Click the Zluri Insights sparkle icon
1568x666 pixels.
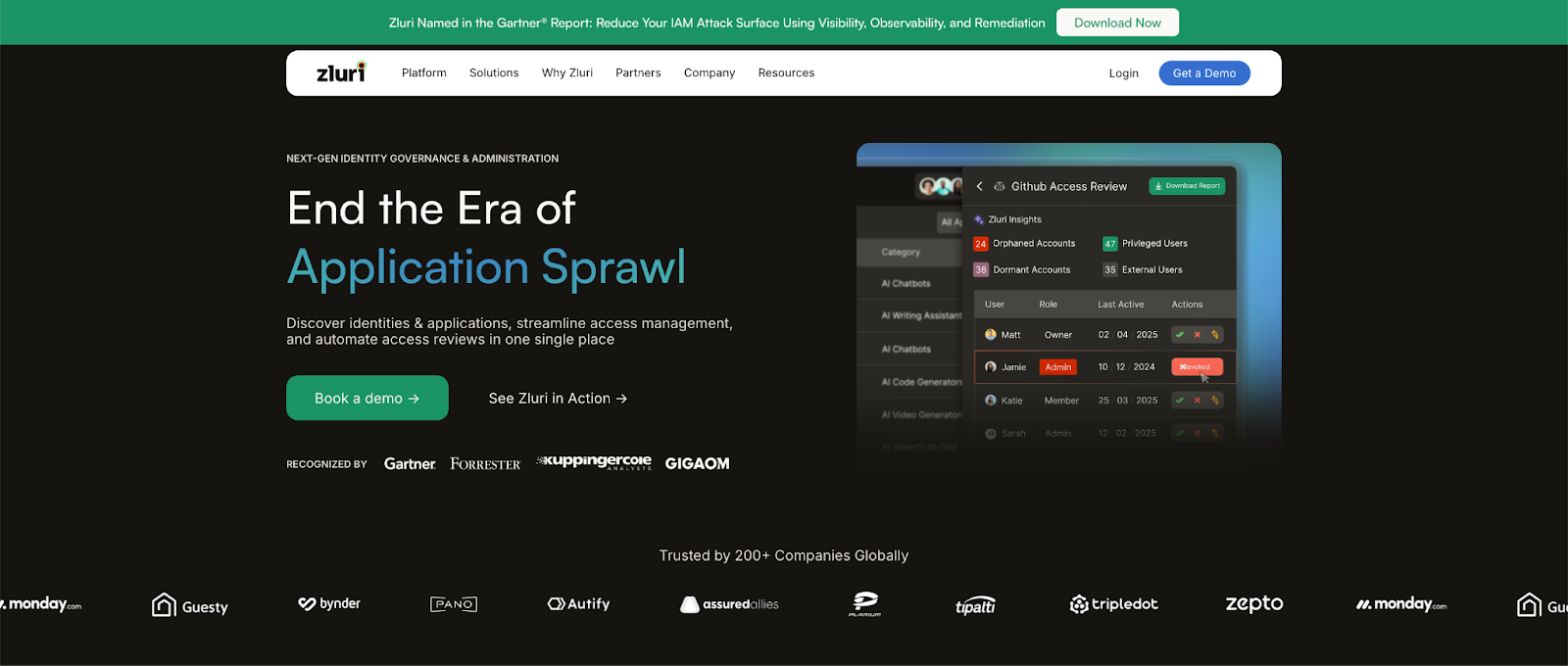click(x=979, y=219)
